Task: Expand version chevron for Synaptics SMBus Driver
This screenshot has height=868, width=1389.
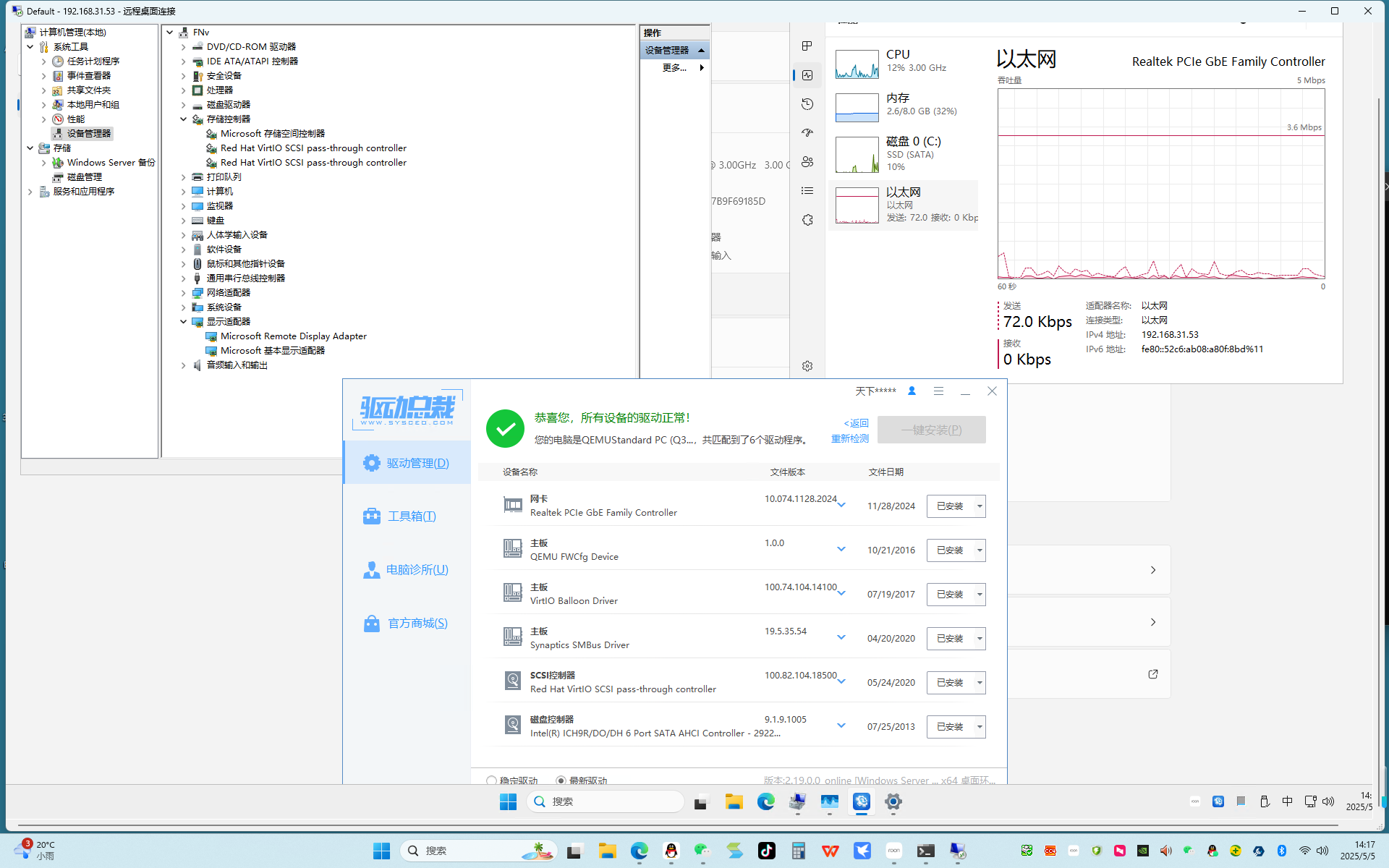Action: point(841,637)
